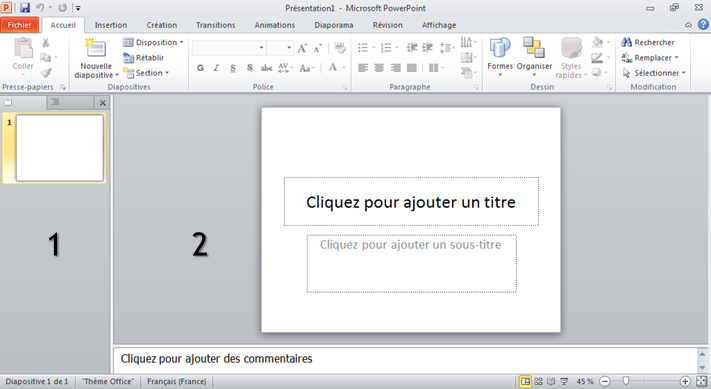Click the Remplacer button

pos(650,58)
